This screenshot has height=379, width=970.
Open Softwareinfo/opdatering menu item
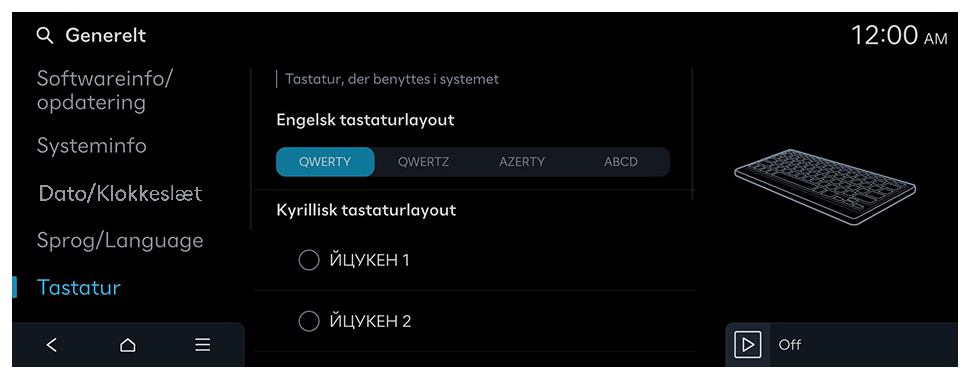(105, 90)
